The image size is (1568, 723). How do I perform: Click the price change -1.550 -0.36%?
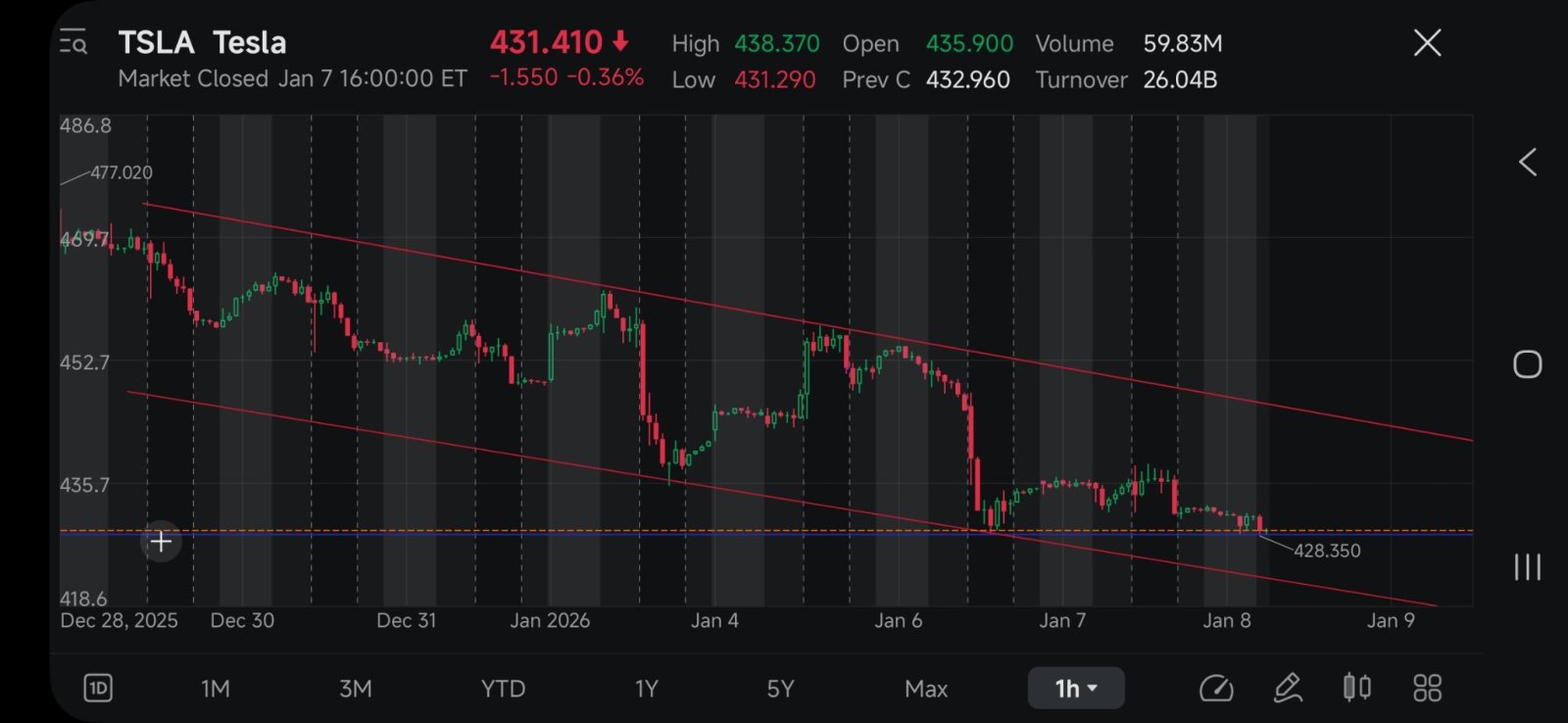[x=566, y=77]
